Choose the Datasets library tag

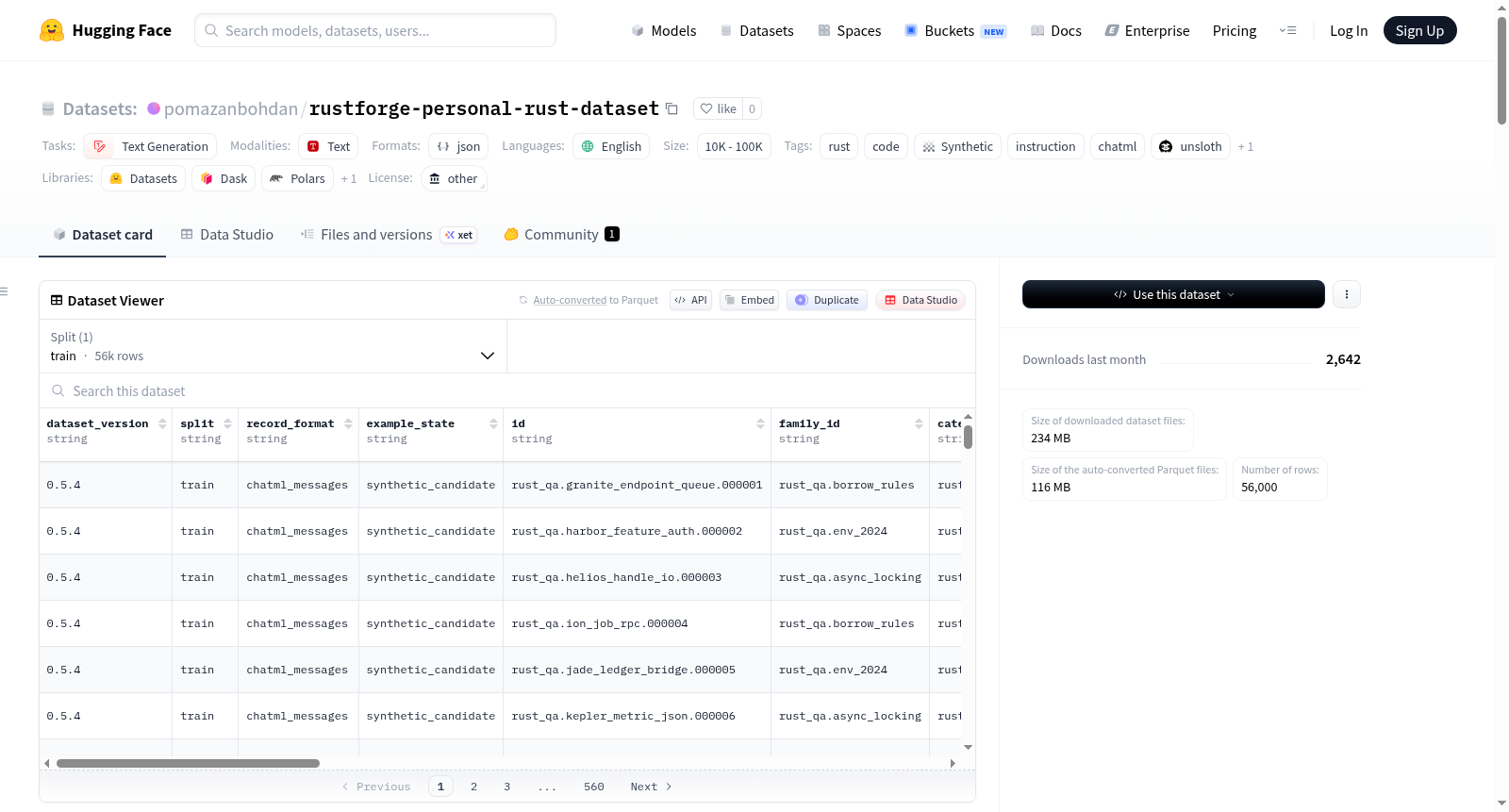click(143, 178)
